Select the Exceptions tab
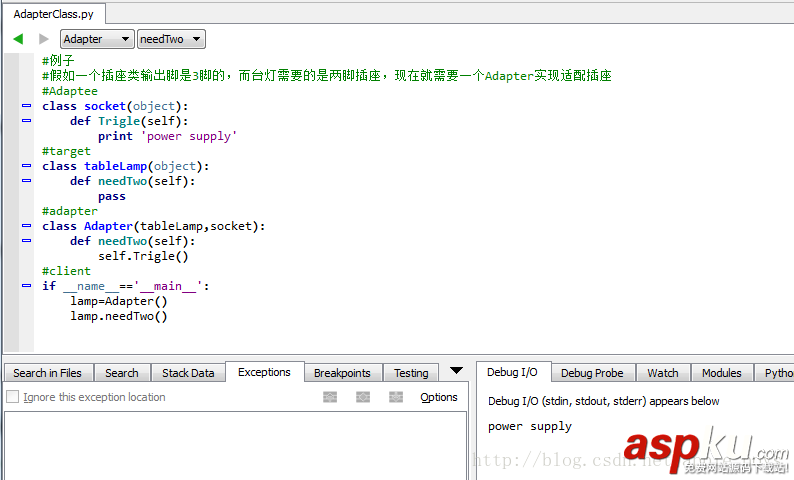The width and height of the screenshot is (794, 480). point(264,372)
